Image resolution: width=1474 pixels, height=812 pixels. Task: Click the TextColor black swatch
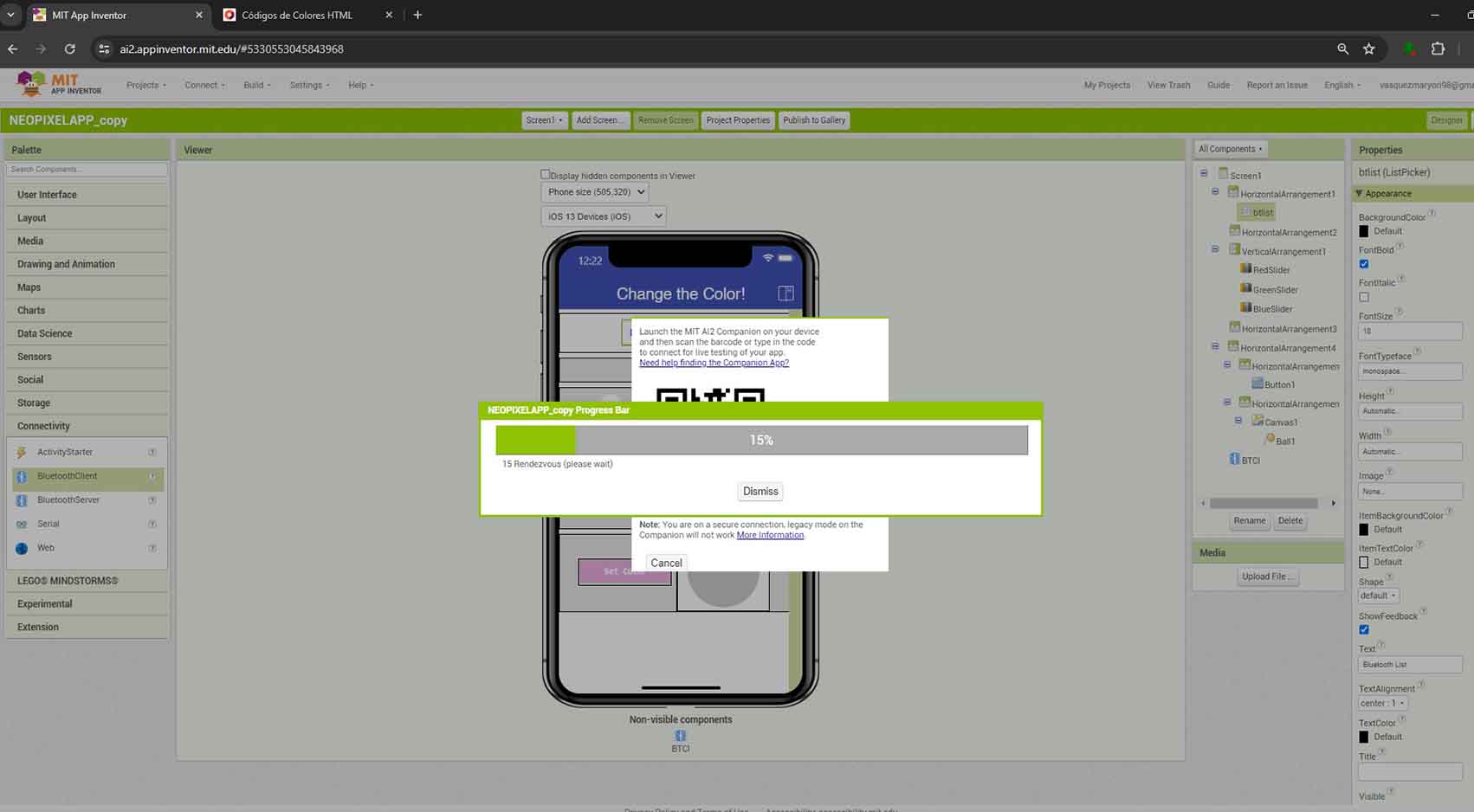[1364, 737]
